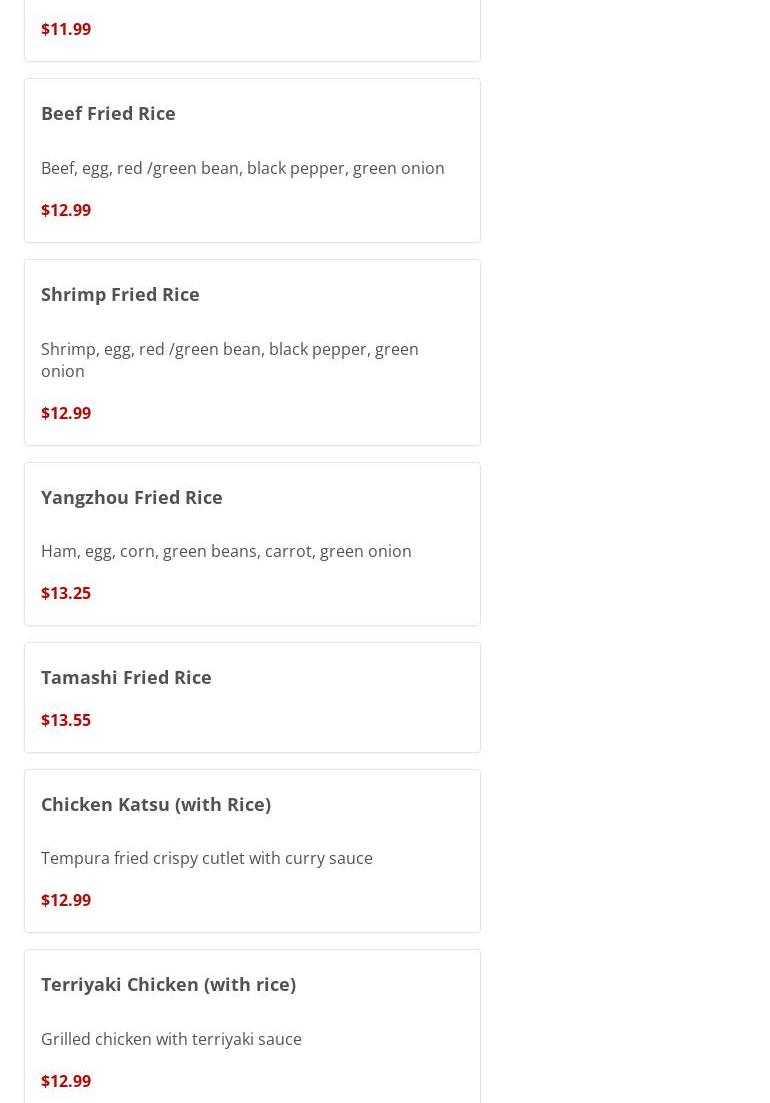This screenshot has height=1103, width=770.
Task: Click the $11.99 price at the top
Action: tap(66, 29)
